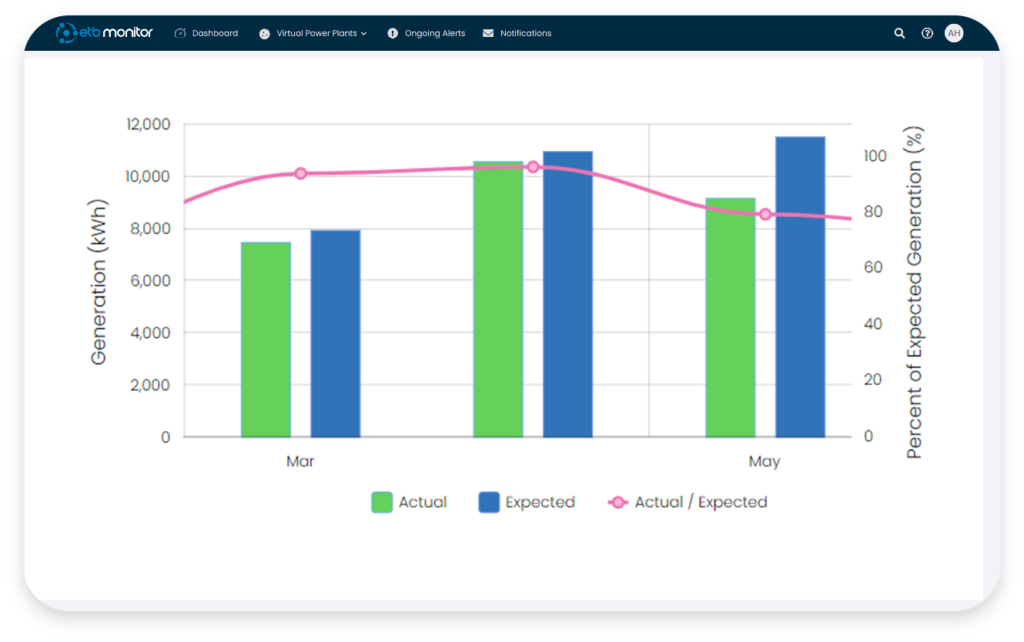Image resolution: width=1024 pixels, height=642 pixels.
Task: Click the Notifications link
Action: coord(524,32)
